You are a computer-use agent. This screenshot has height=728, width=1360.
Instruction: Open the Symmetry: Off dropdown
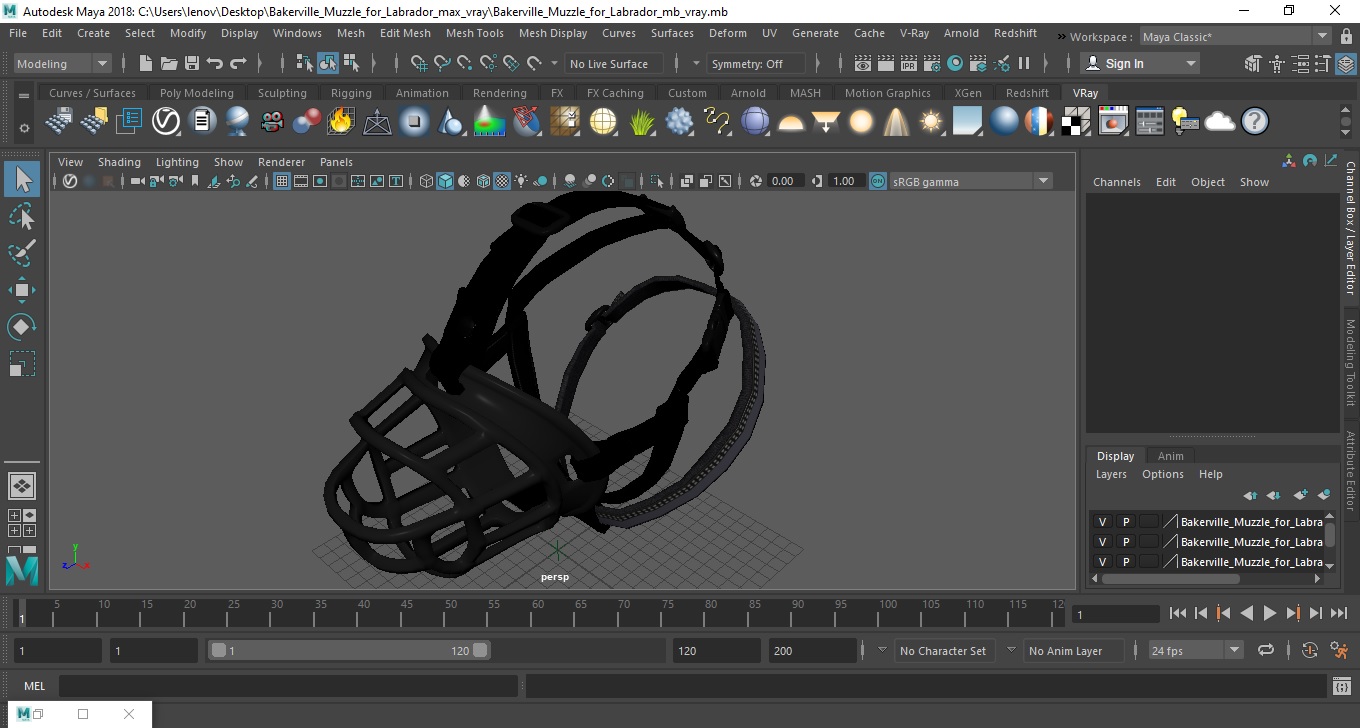(x=756, y=63)
